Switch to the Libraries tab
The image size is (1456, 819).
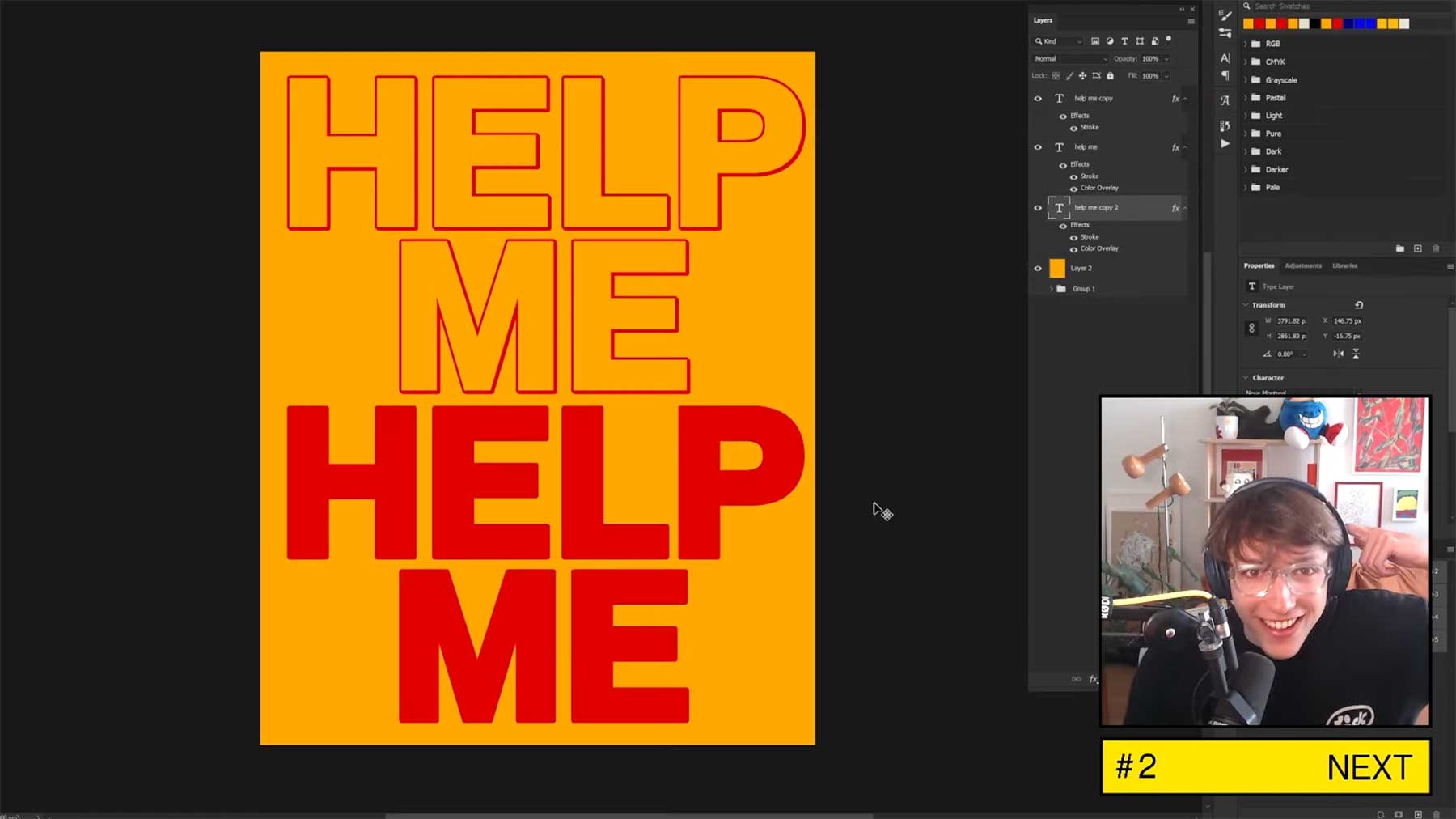1344,265
